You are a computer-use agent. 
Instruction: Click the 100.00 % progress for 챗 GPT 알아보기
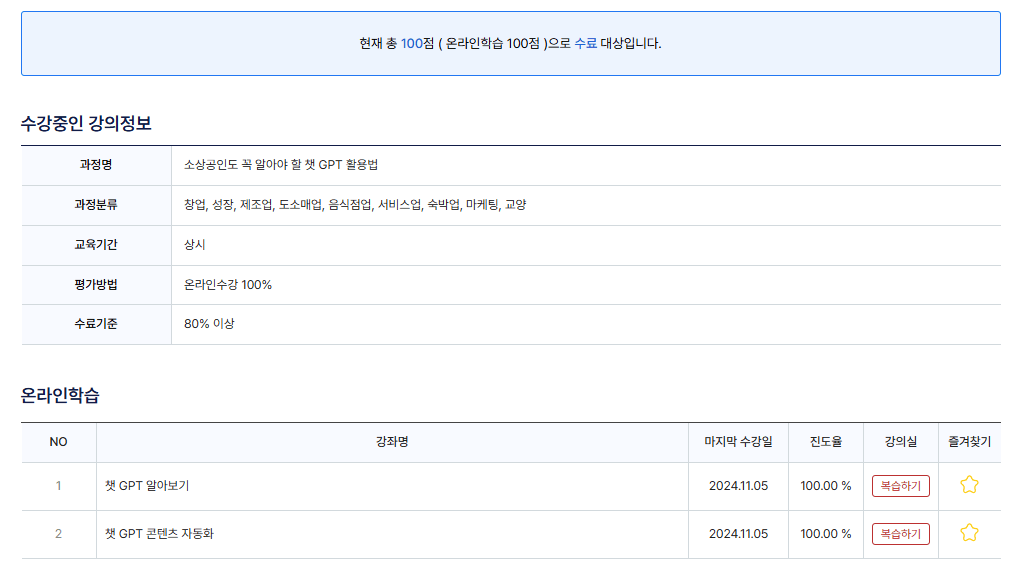[826, 486]
